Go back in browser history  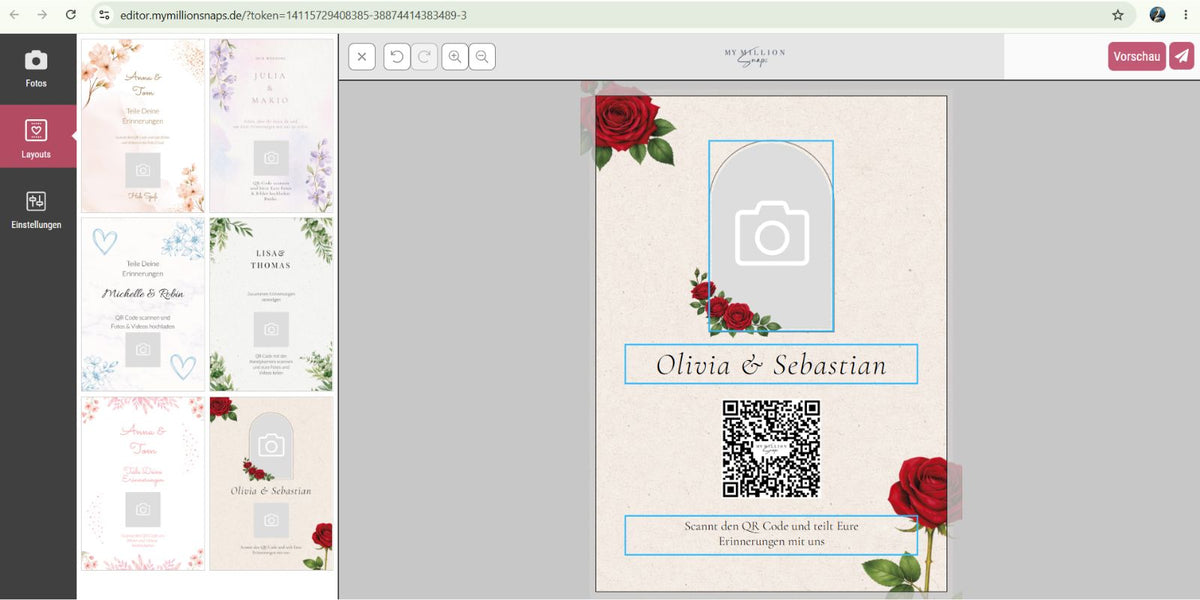pos(14,15)
